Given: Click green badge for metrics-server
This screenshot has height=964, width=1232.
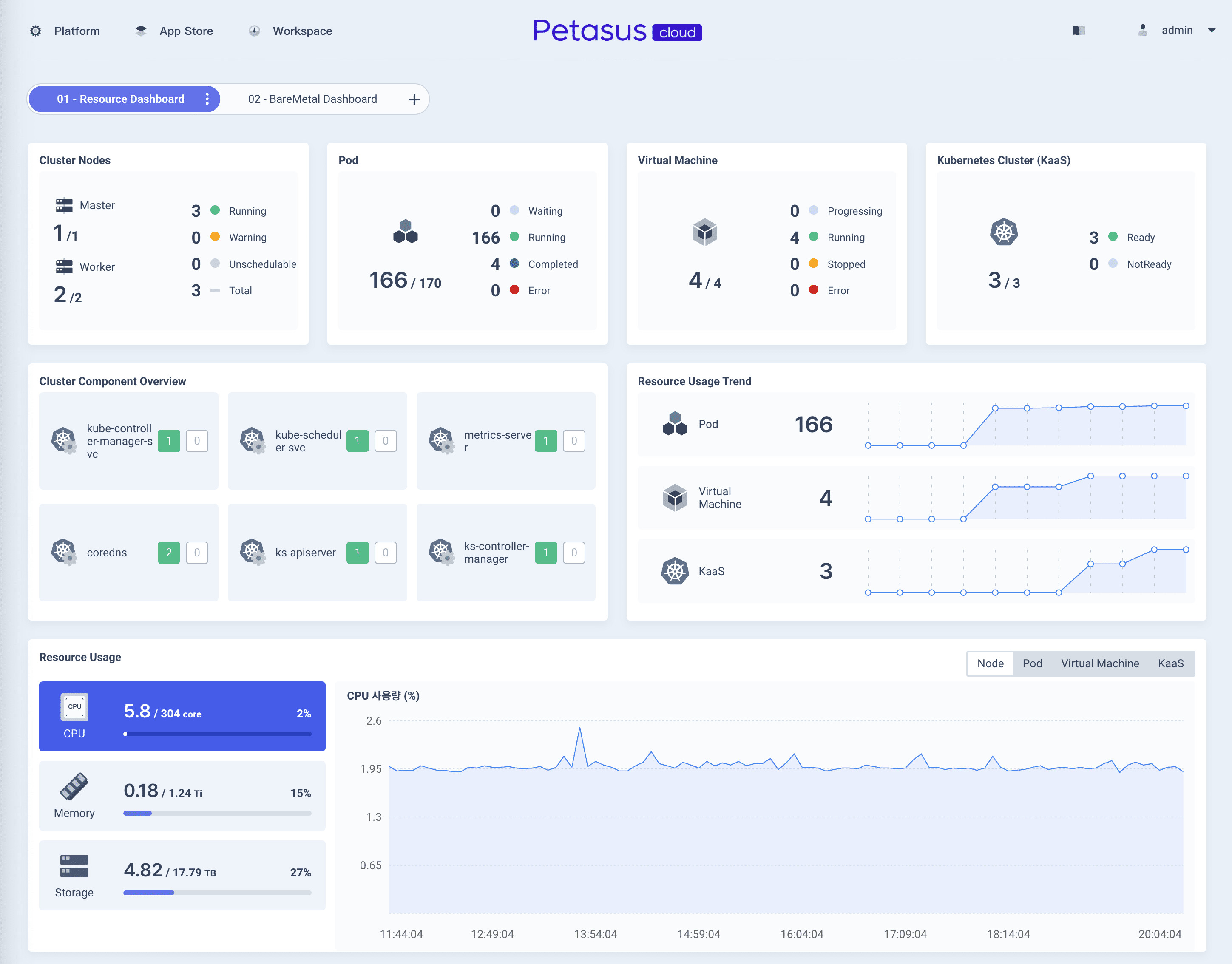Looking at the screenshot, I should click(546, 441).
